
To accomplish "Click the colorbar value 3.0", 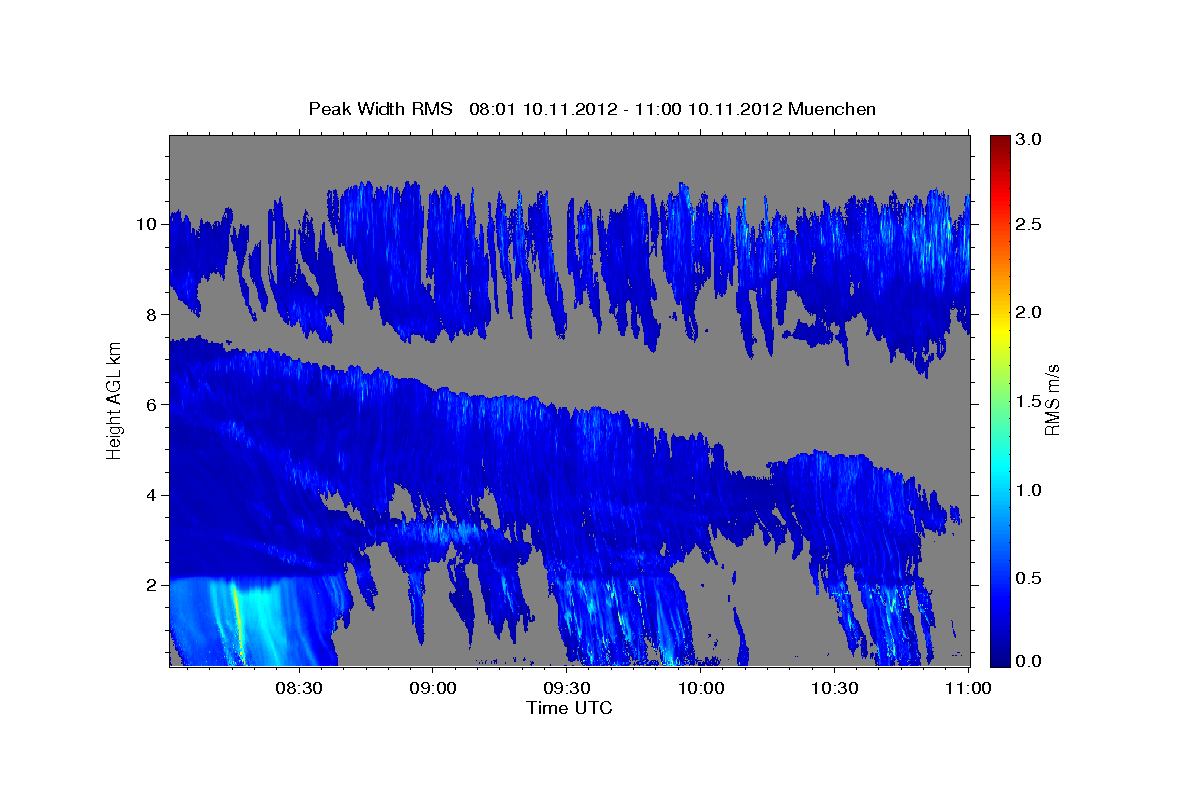I will click(x=1030, y=140).
